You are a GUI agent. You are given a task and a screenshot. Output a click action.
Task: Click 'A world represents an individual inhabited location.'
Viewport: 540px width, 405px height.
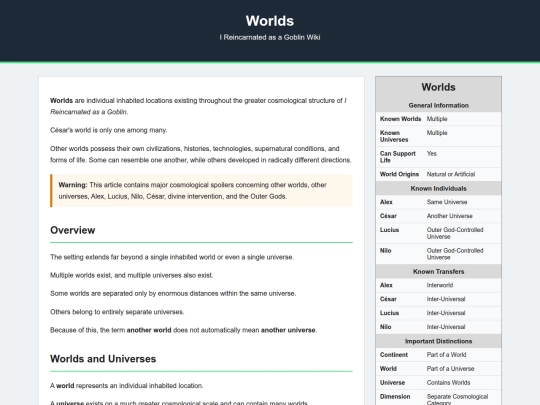point(126,386)
